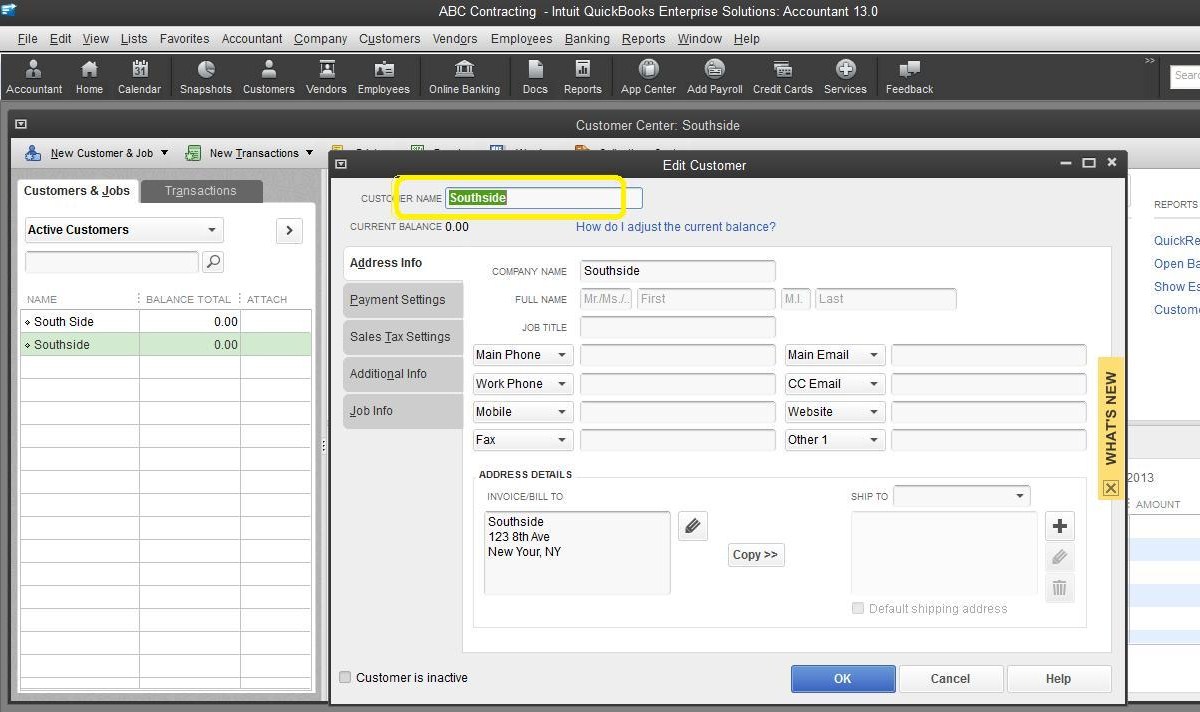
Task: Open Vendors icon in toolbar
Action: (326, 77)
